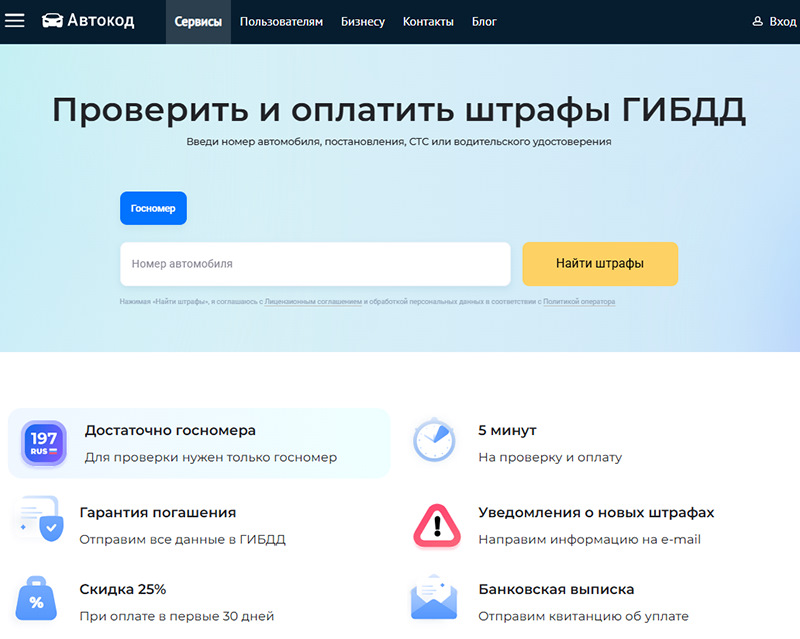Click the user profile icon near Вход

(758, 21)
